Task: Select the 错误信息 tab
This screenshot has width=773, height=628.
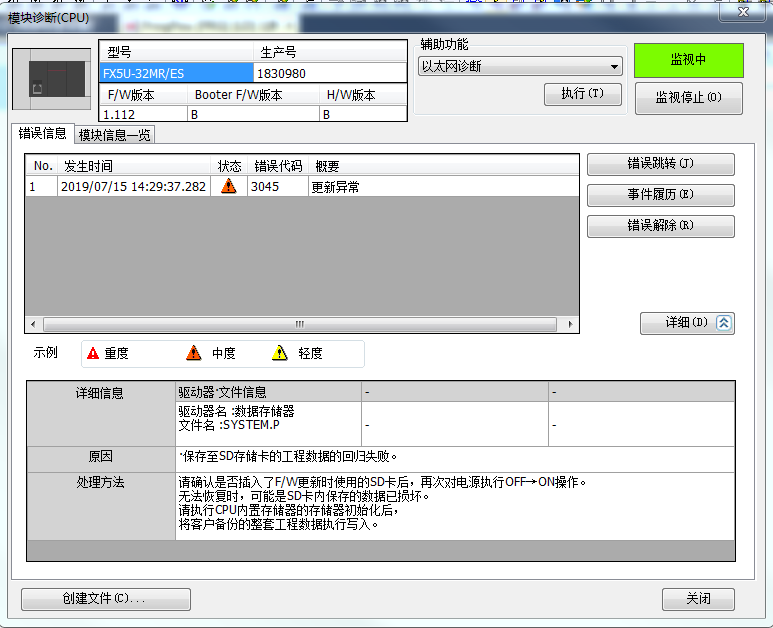Action: pyautogui.click(x=43, y=134)
